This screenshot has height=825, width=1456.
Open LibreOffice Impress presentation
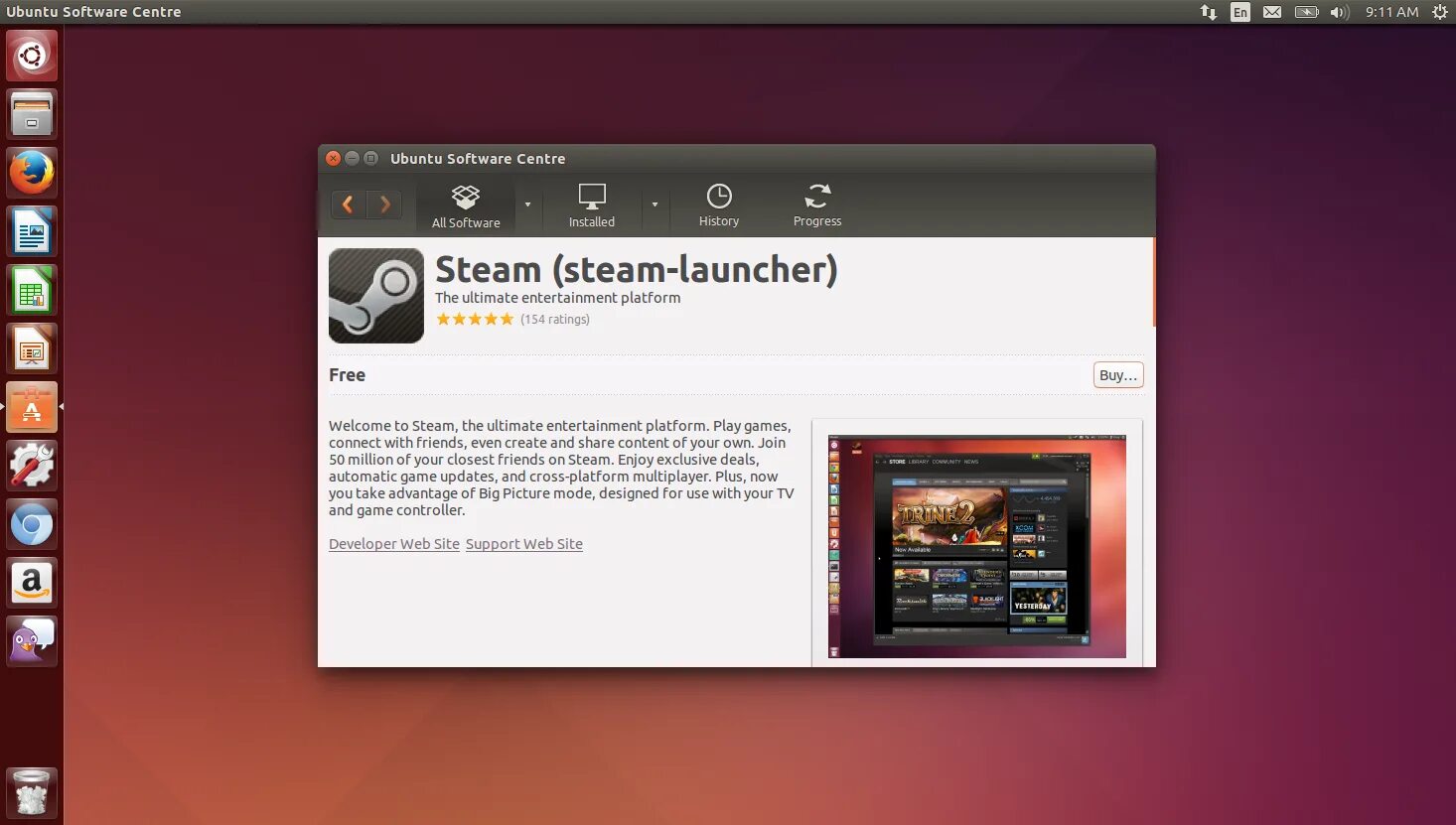(32, 348)
